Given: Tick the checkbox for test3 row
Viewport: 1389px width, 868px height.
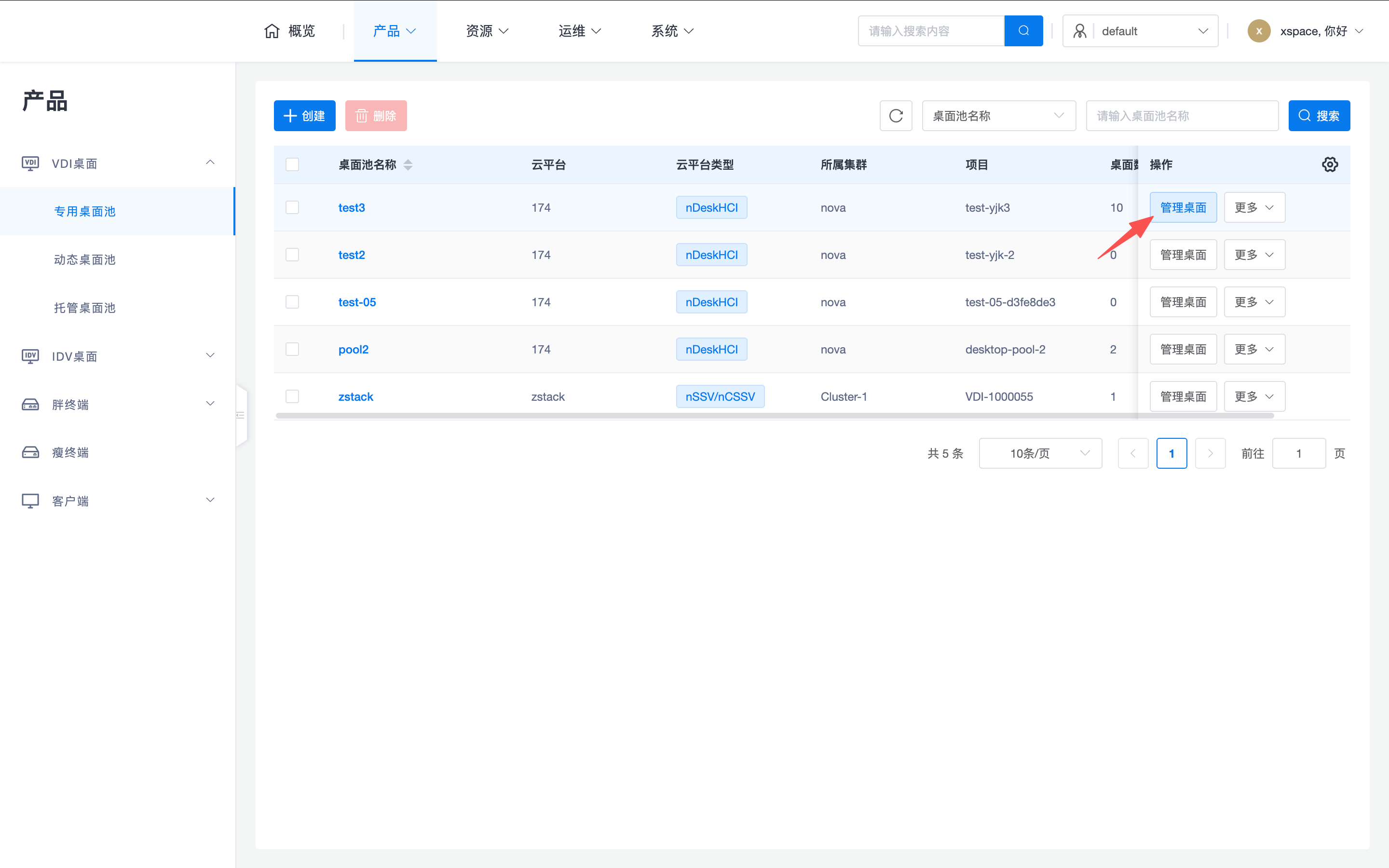Looking at the screenshot, I should 292,207.
